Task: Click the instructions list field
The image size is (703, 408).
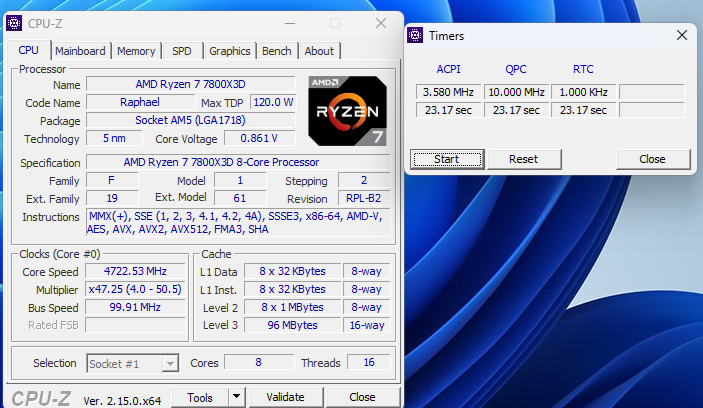Action: (238, 222)
